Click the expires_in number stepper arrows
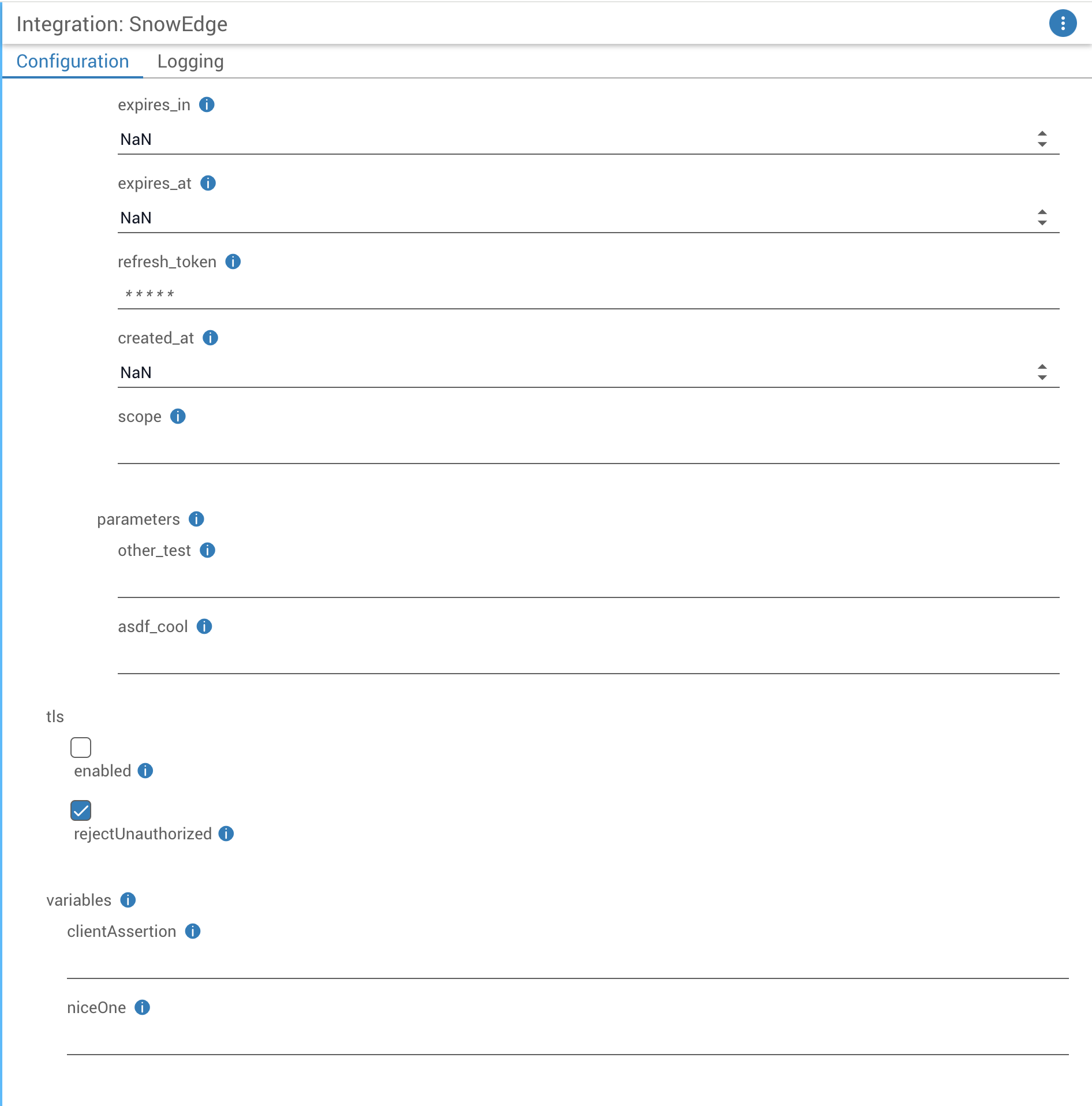Screen dimensions: 1092x1106 click(x=1042, y=139)
